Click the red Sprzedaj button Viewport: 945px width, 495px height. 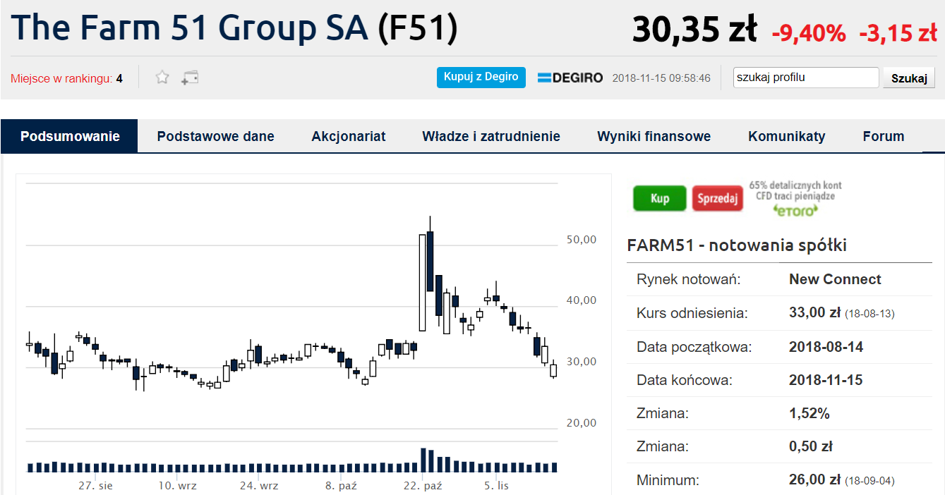coord(717,198)
